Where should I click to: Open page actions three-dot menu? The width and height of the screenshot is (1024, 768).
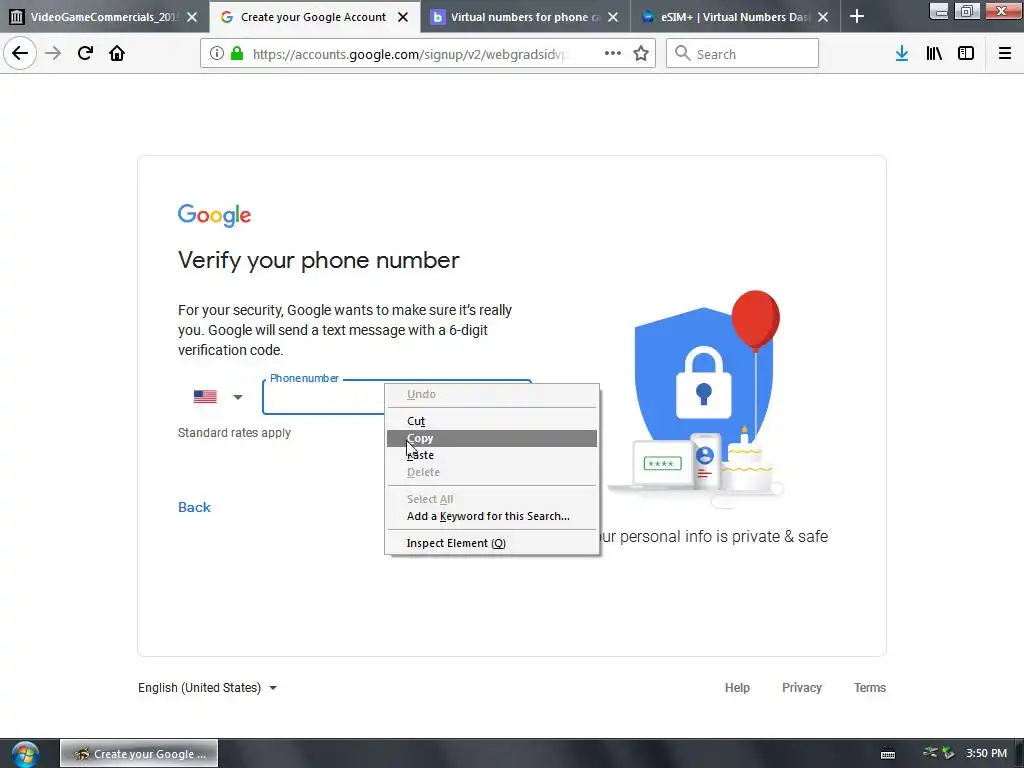[x=613, y=54]
